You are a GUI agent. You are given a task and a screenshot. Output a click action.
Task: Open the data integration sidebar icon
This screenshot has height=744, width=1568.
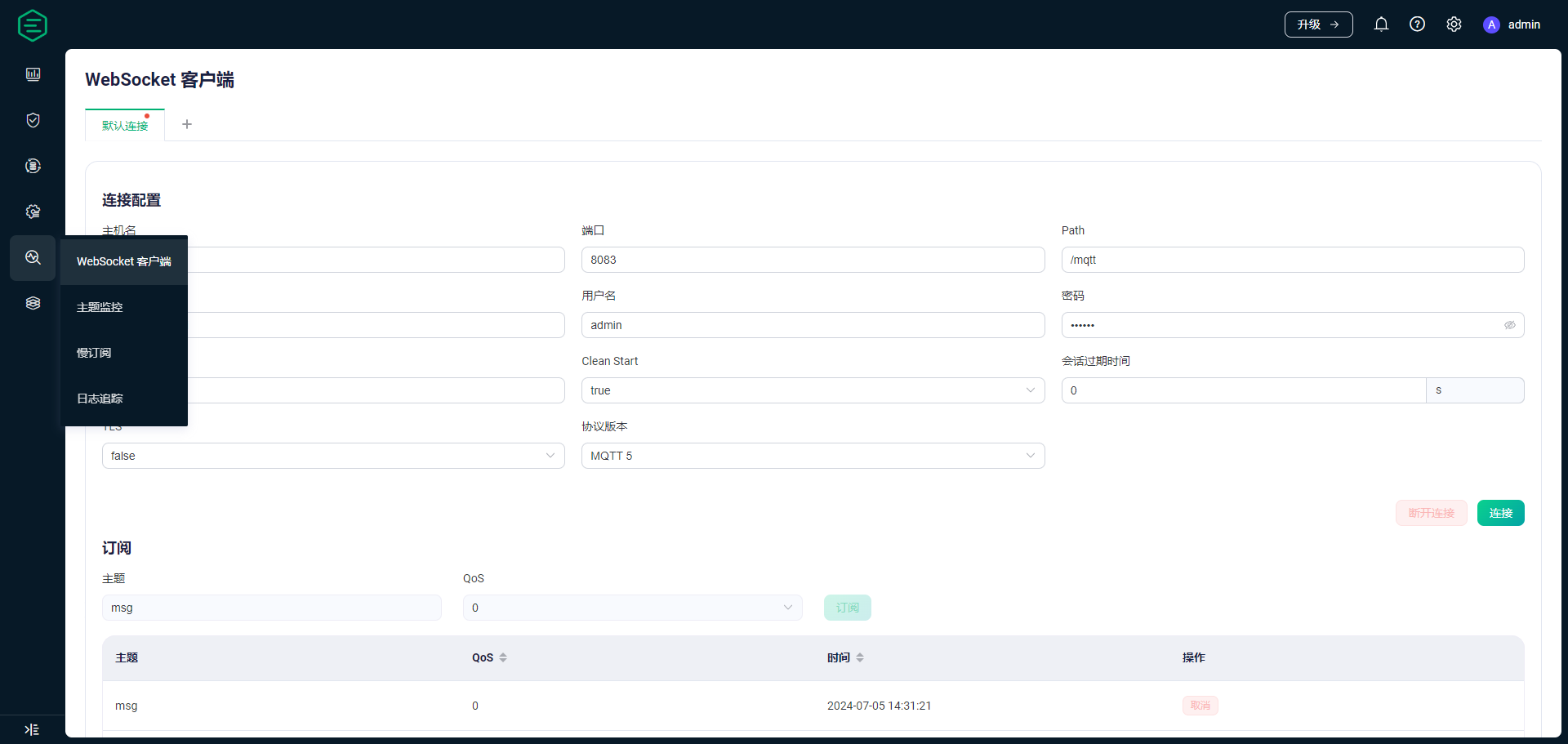pos(33,166)
